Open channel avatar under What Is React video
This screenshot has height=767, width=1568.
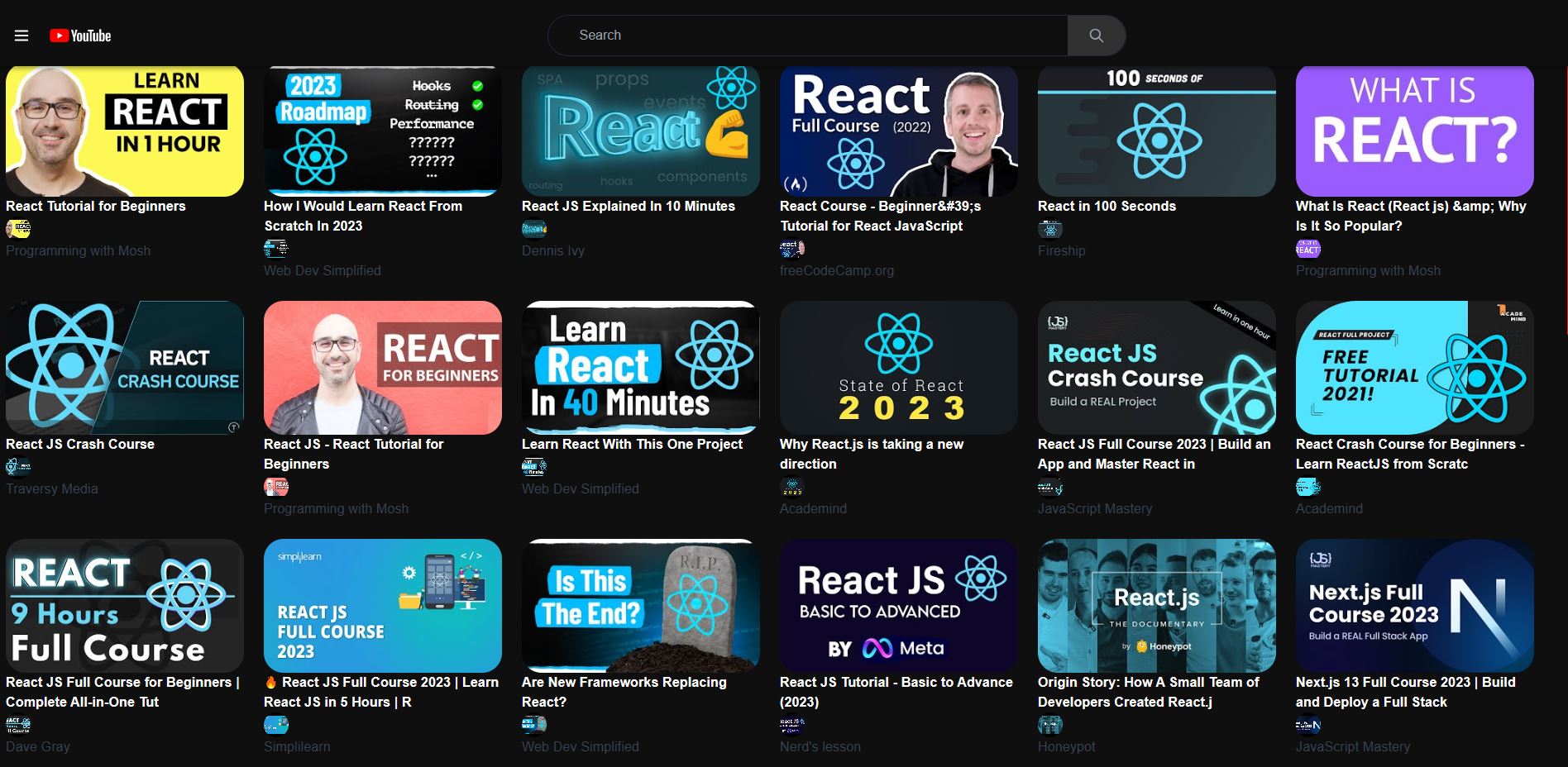(1308, 249)
